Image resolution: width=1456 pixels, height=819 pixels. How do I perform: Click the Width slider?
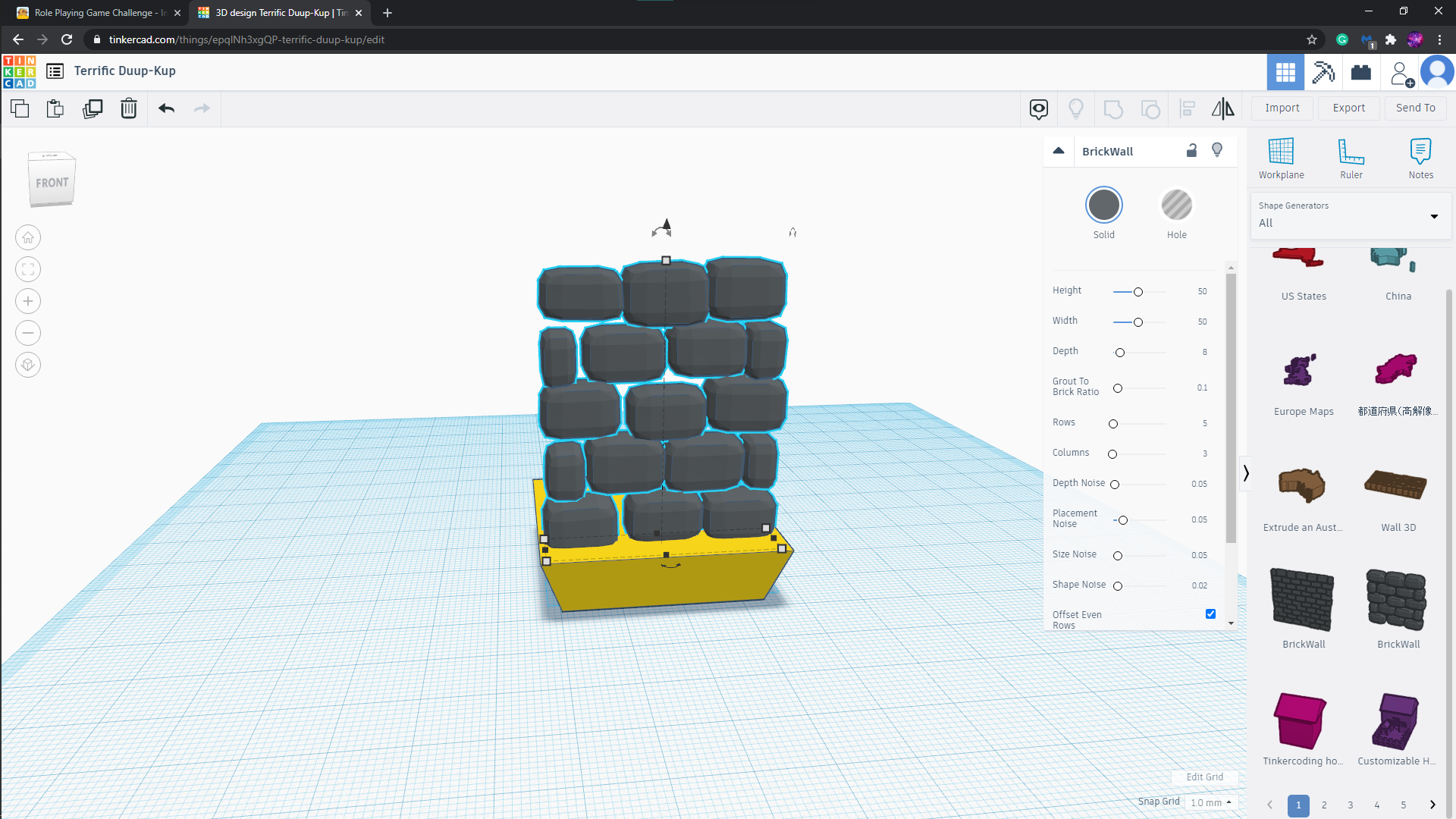(x=1140, y=322)
